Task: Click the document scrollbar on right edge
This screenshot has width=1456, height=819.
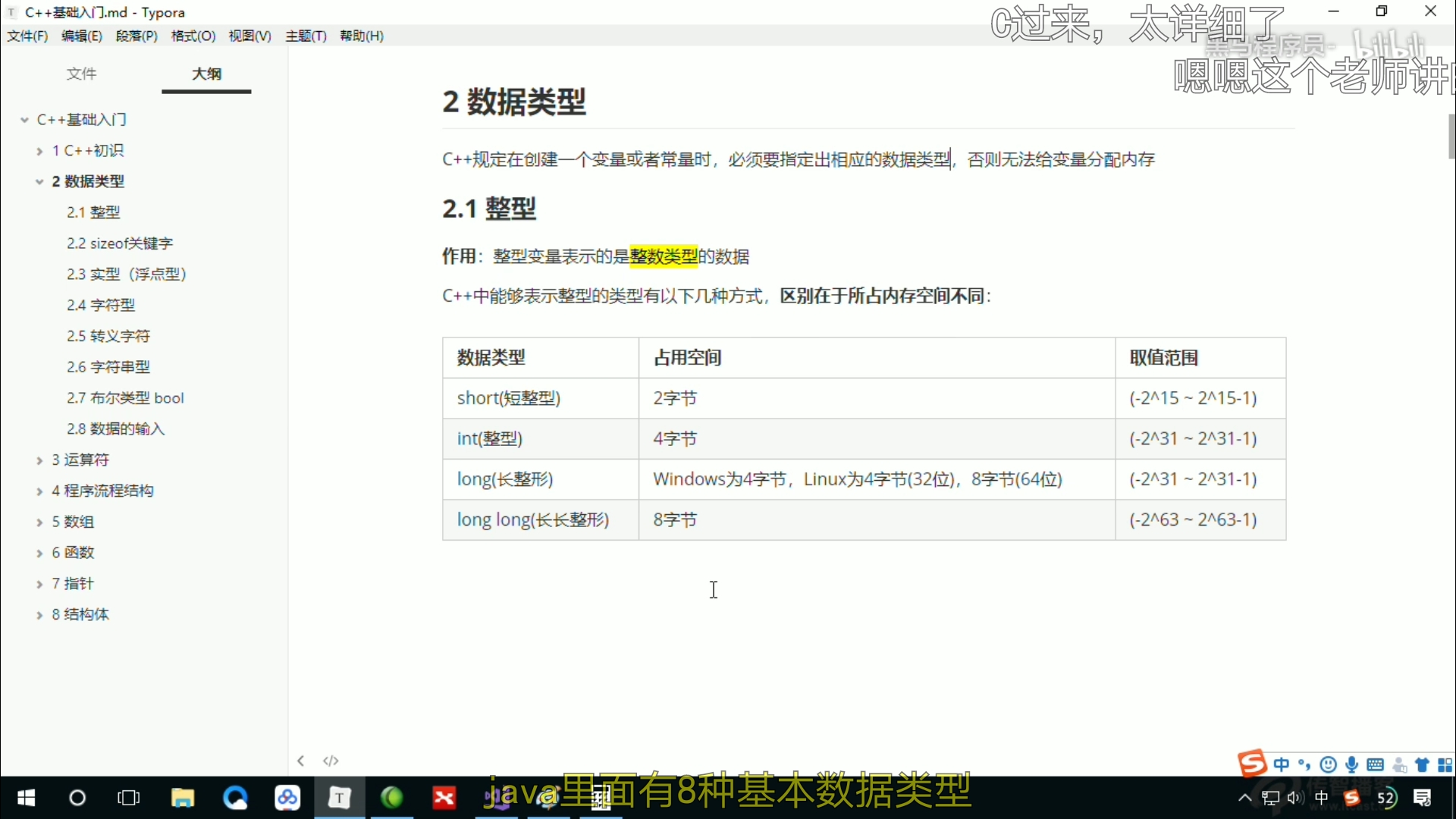Action: pyautogui.click(x=1451, y=136)
